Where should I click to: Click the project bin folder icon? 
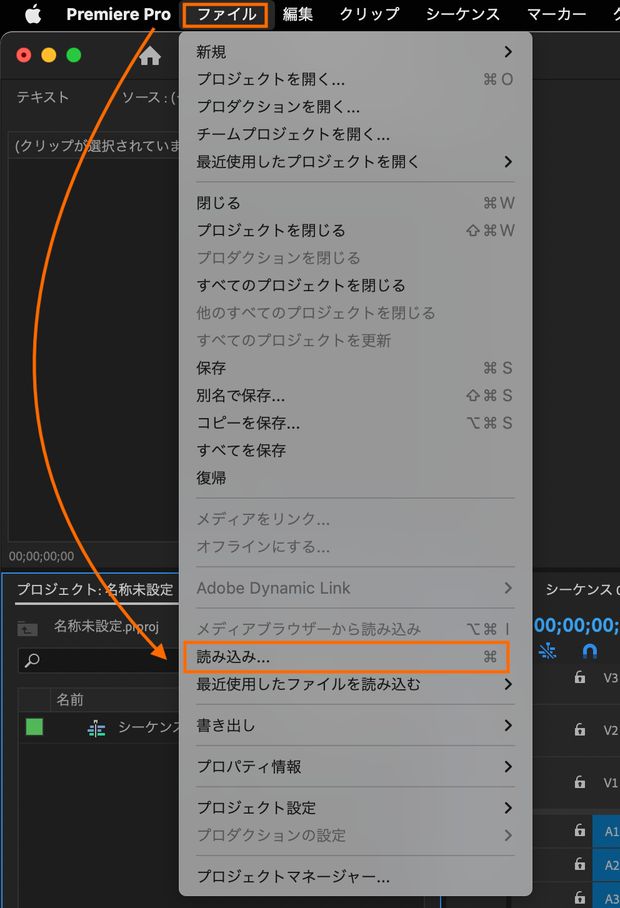tap(27, 628)
